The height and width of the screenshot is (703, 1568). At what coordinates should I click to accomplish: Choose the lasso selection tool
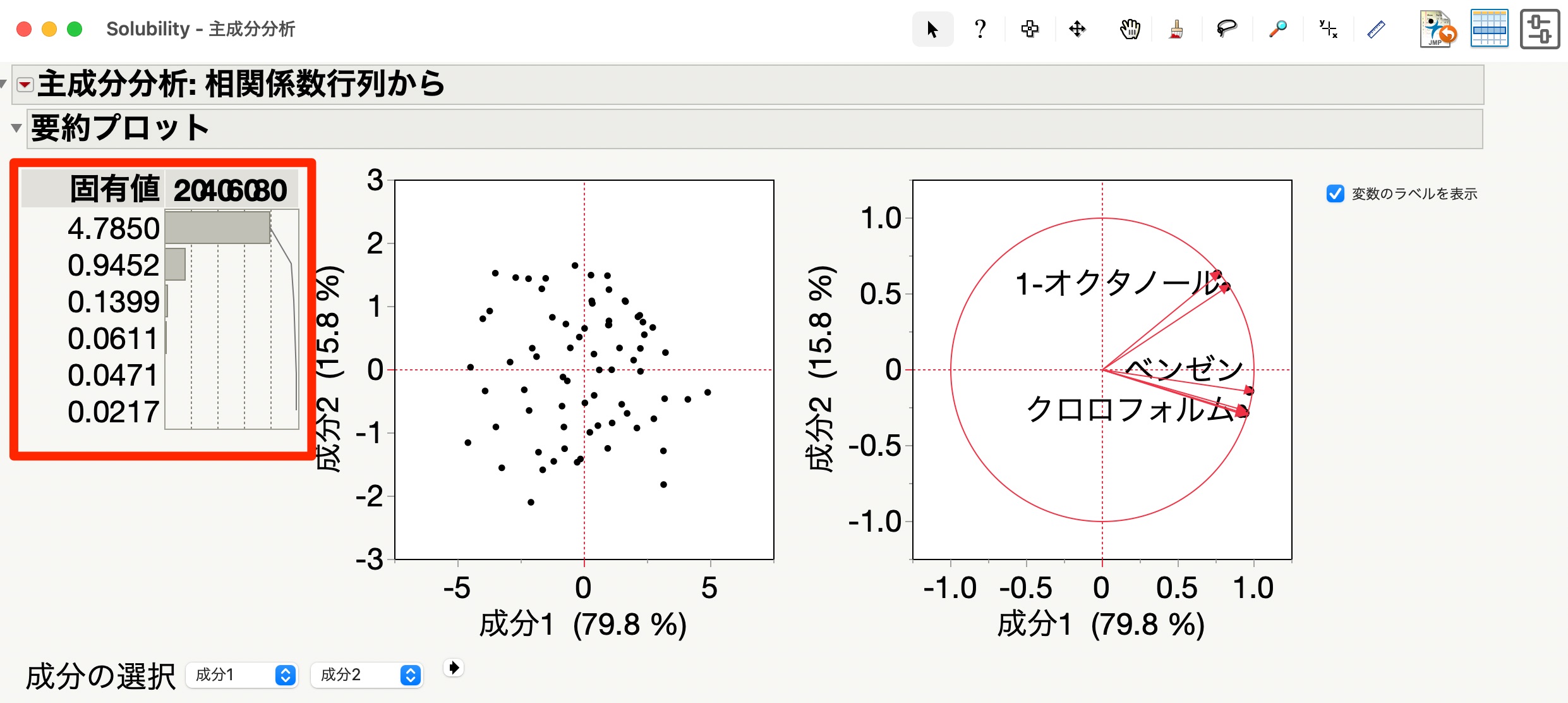tap(1226, 29)
